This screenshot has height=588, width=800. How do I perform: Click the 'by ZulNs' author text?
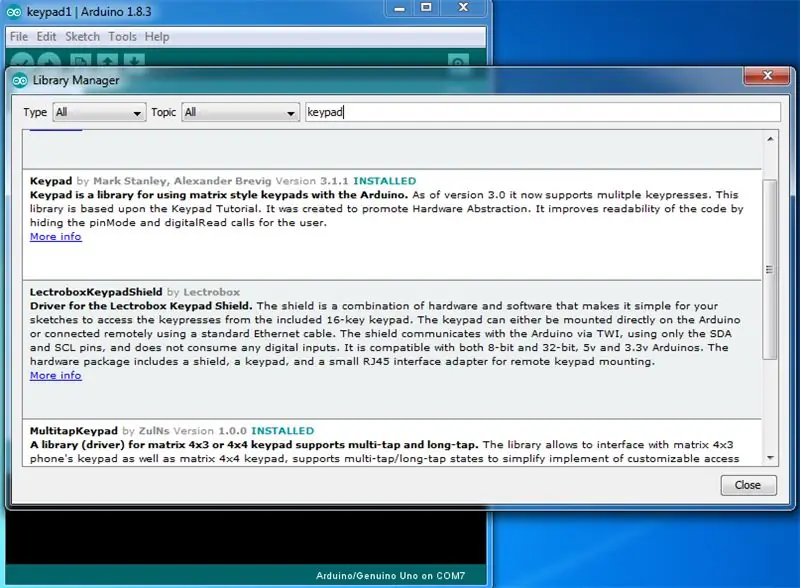tap(145, 431)
